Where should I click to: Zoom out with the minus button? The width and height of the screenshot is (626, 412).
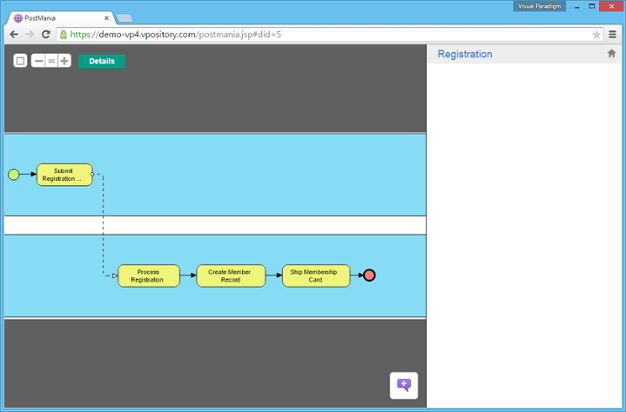(x=38, y=61)
